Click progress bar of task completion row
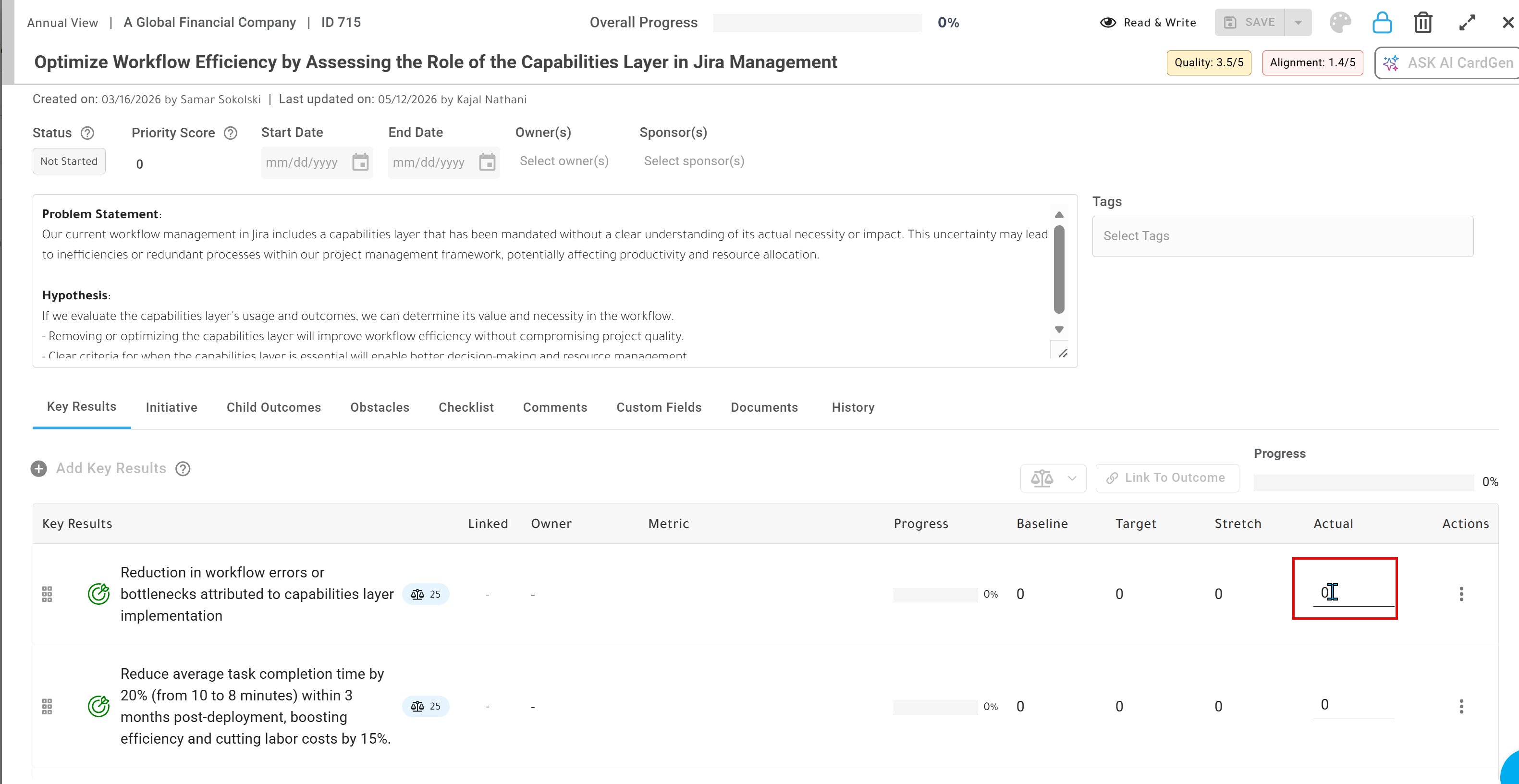 [x=935, y=706]
